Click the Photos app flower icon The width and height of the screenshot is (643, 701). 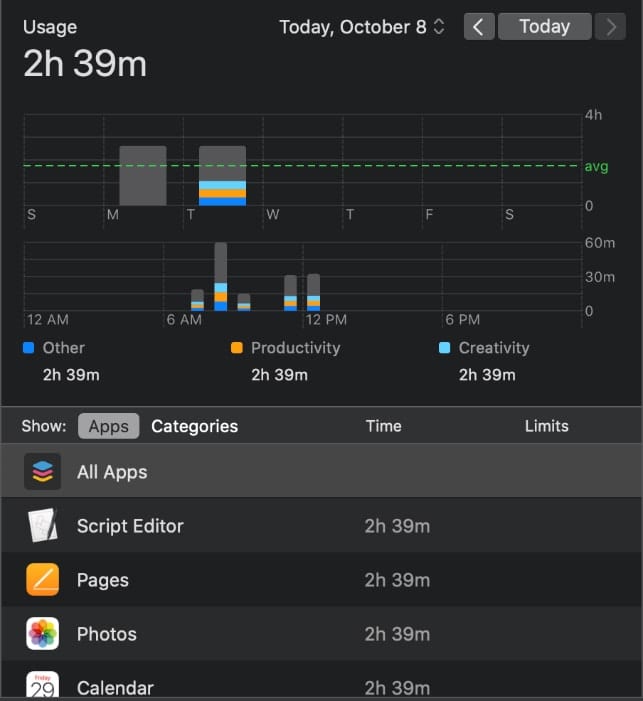point(42,634)
